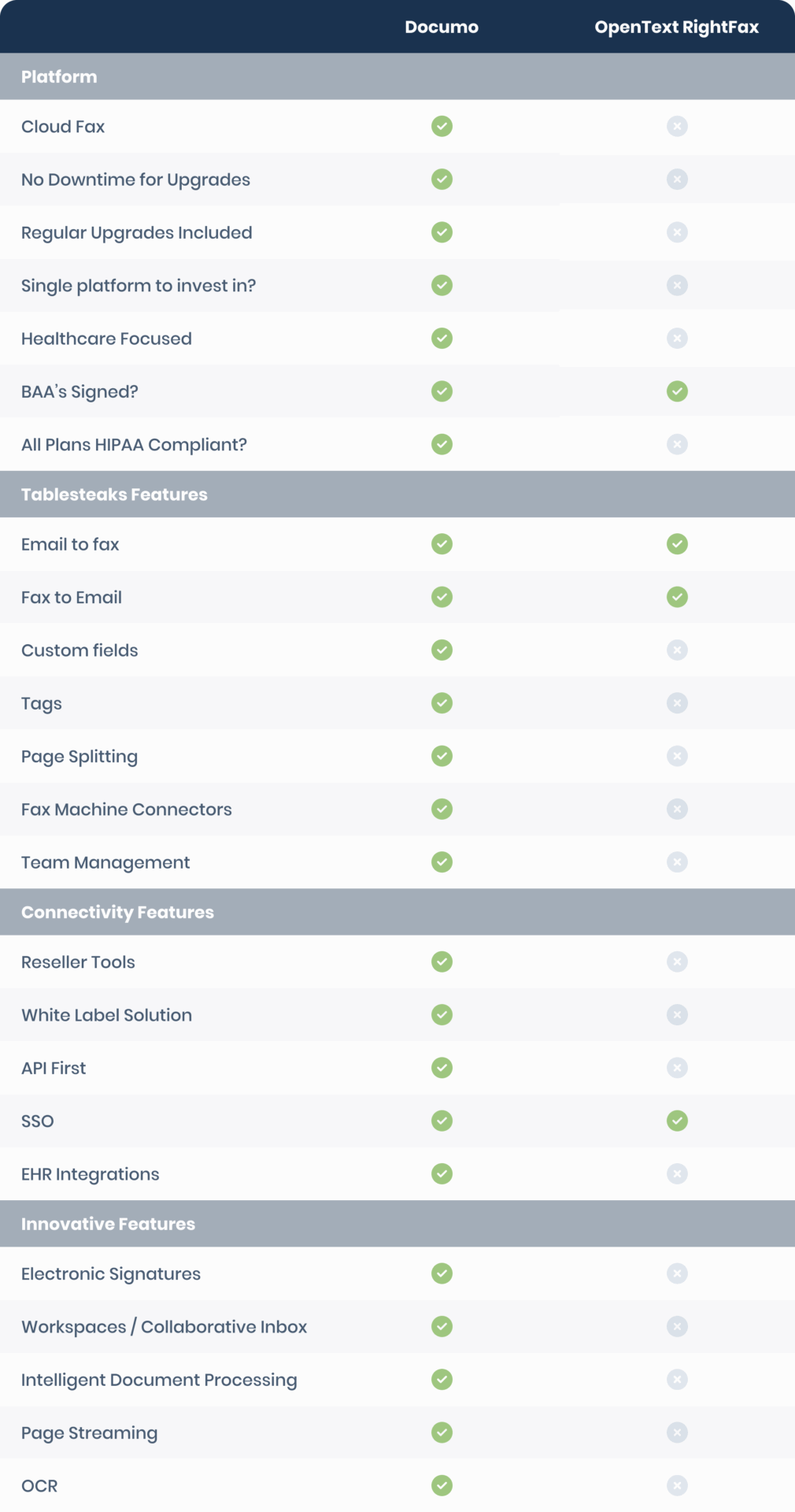Click the White Label Solution row label

pyautogui.click(x=106, y=1015)
